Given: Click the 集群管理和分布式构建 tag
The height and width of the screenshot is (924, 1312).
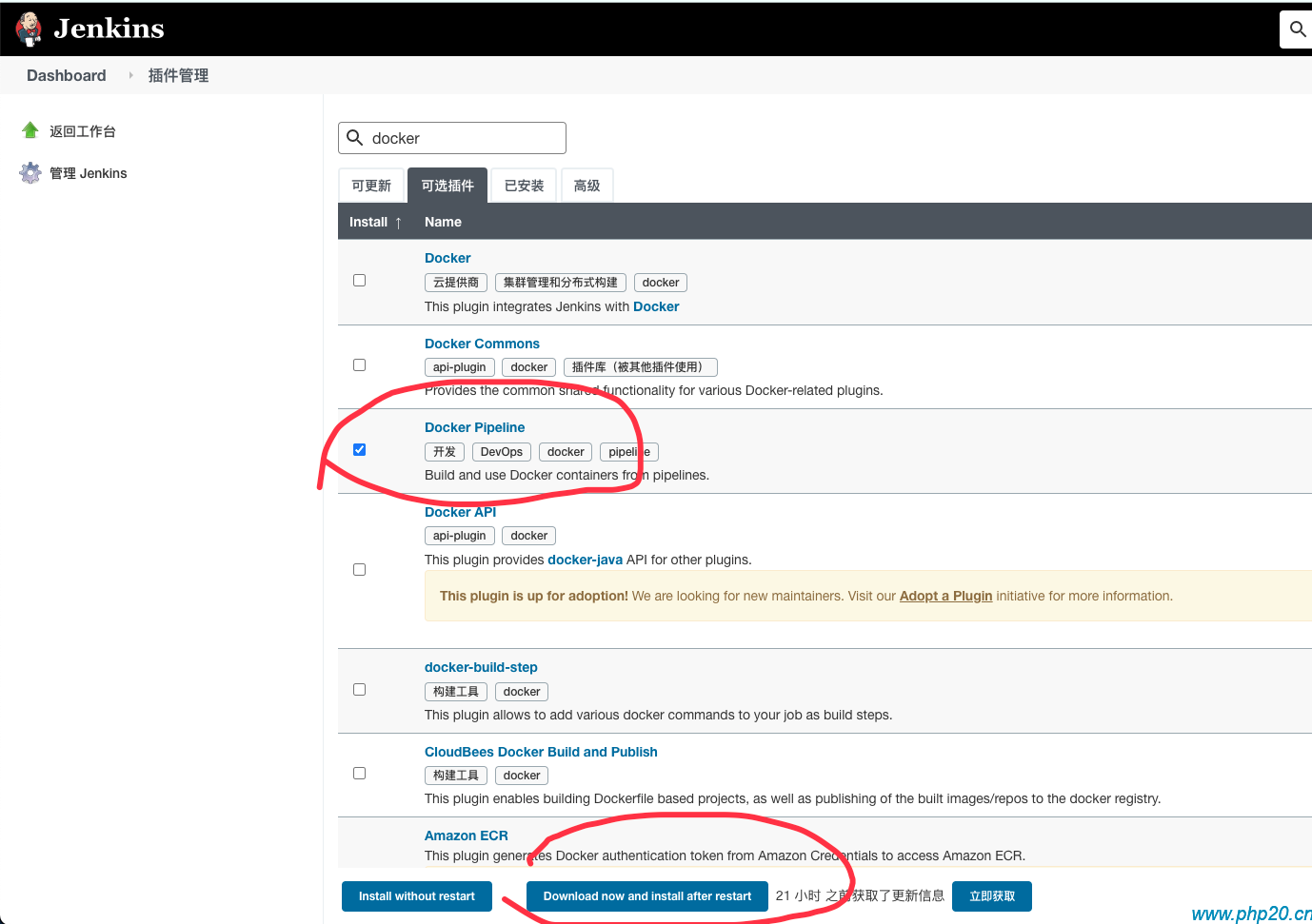Looking at the screenshot, I should [x=561, y=283].
